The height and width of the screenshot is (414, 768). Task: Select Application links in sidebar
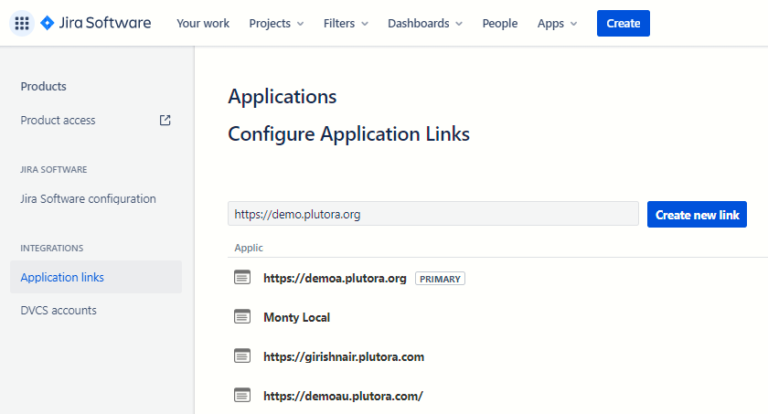96,277
